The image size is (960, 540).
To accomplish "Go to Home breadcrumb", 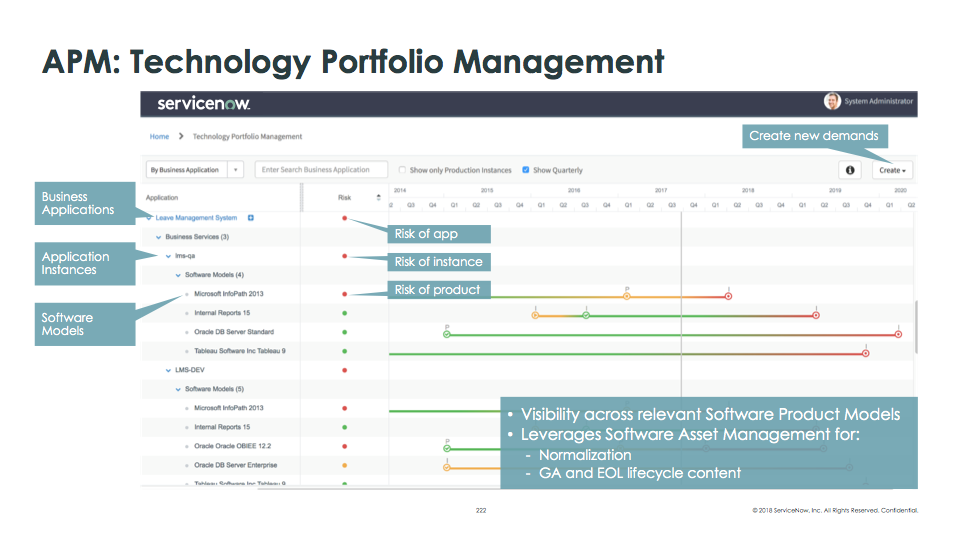I will (159, 137).
